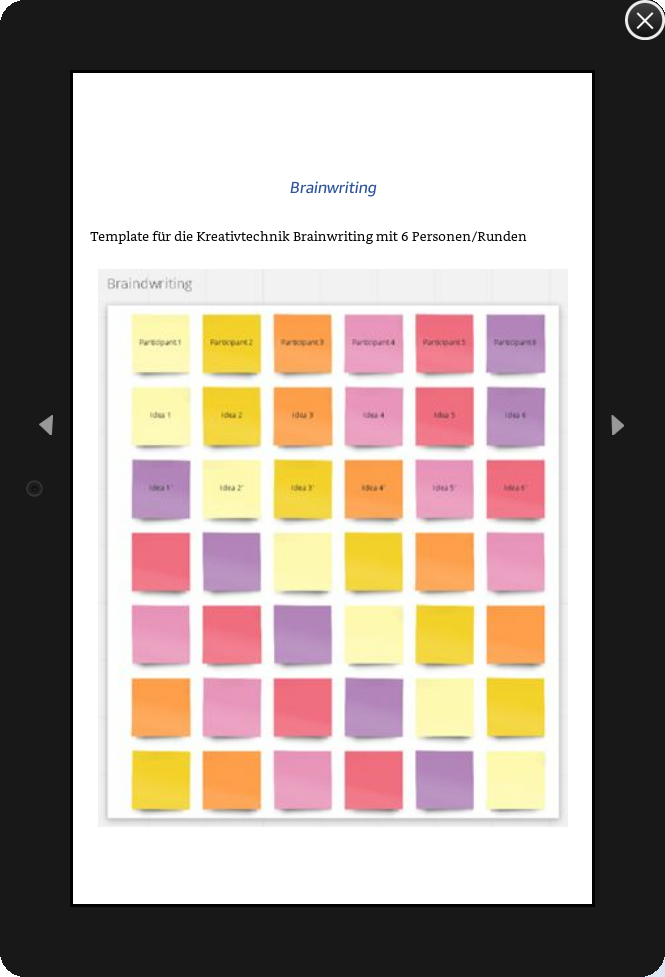Click the orange Idea 4' note
Image resolution: width=665 pixels, height=977 pixels.
coord(373,489)
